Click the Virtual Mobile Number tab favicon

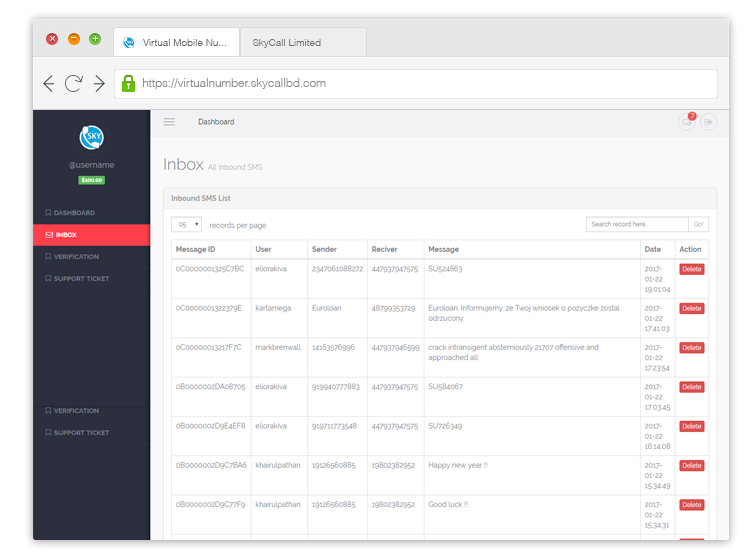click(129, 43)
